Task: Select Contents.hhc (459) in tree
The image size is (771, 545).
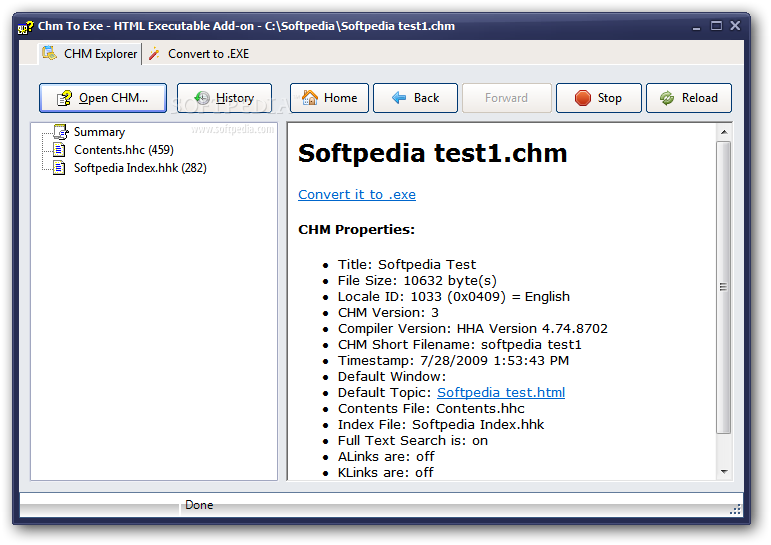Action: 123,150
